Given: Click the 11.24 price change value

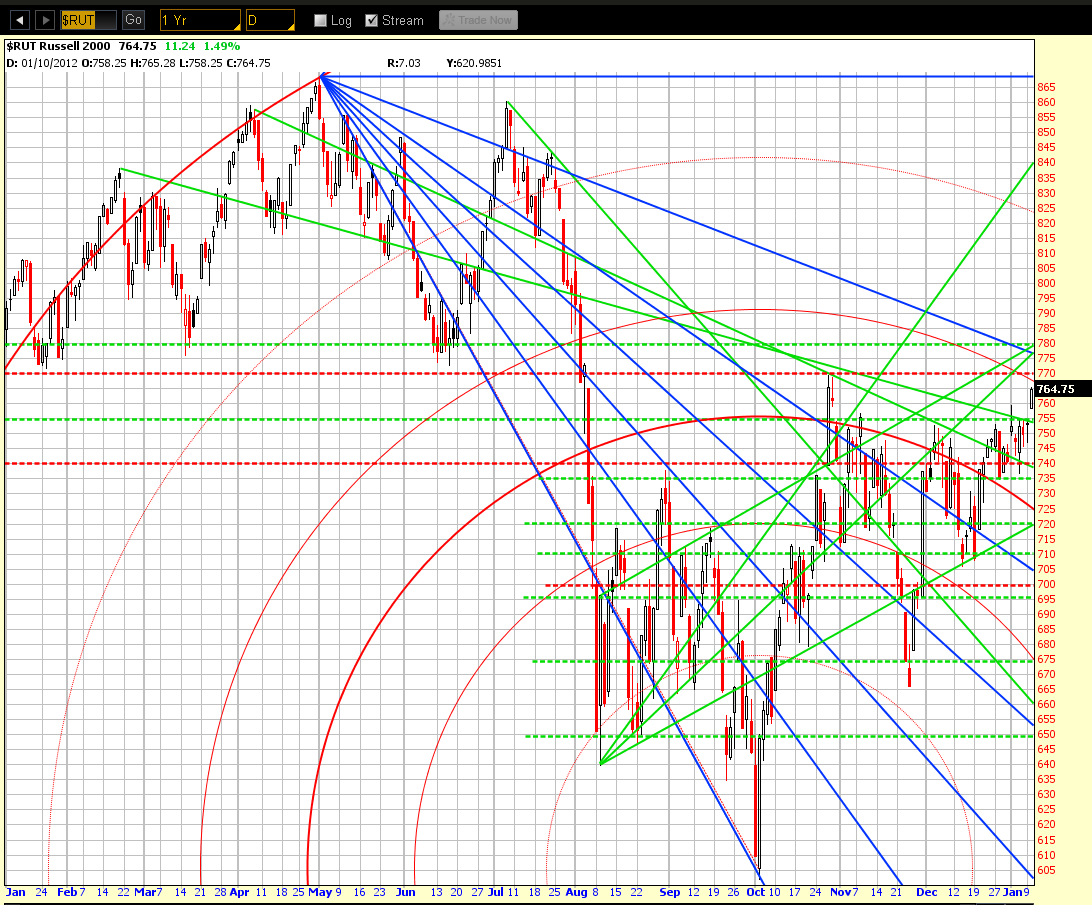Looking at the screenshot, I should [x=180, y=46].
